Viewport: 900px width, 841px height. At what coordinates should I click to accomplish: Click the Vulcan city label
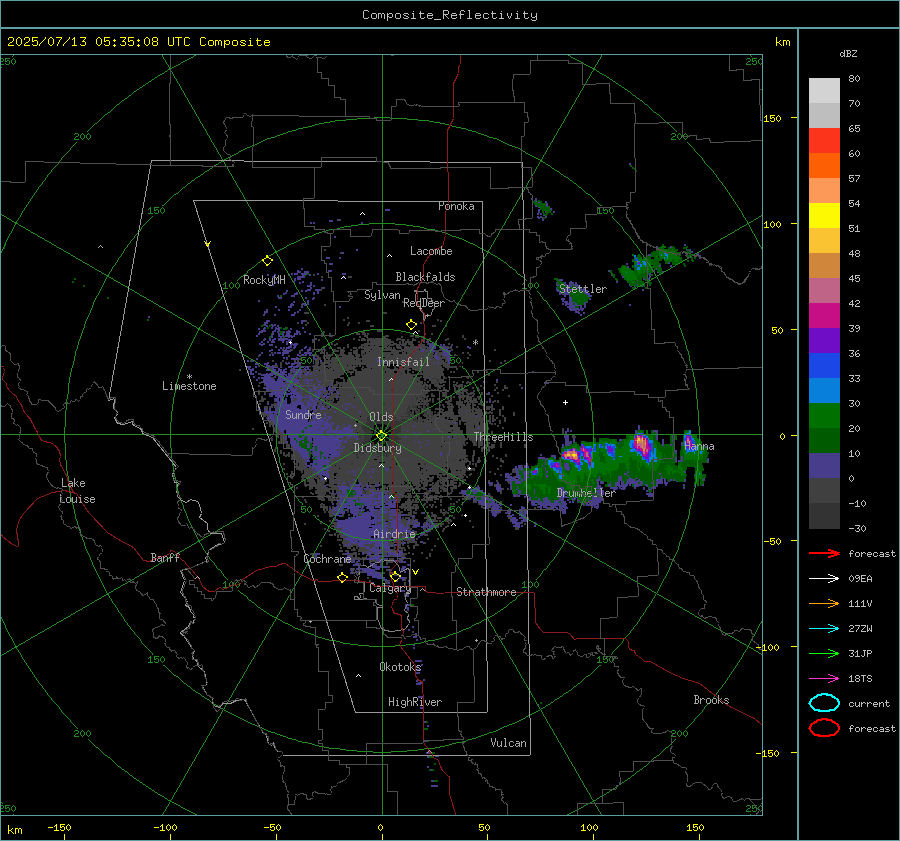point(508,743)
